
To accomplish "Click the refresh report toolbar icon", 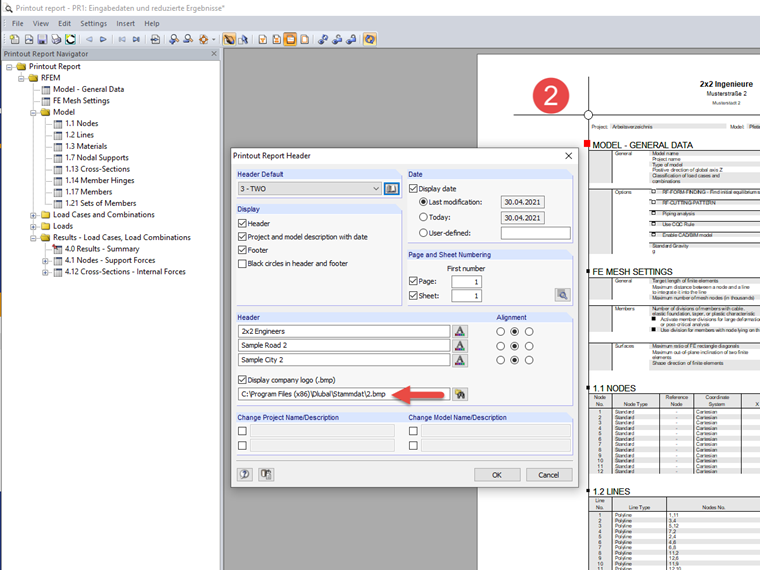I will coord(71,39).
